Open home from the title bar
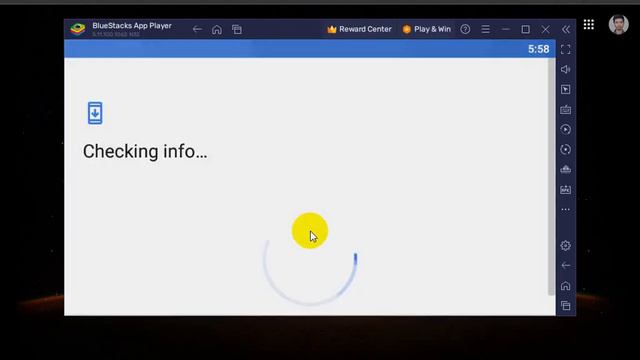The height and width of the screenshot is (360, 640). coord(217,29)
